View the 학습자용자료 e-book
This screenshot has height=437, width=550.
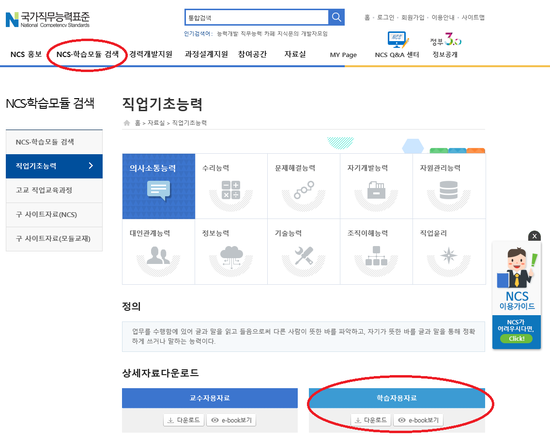418,420
